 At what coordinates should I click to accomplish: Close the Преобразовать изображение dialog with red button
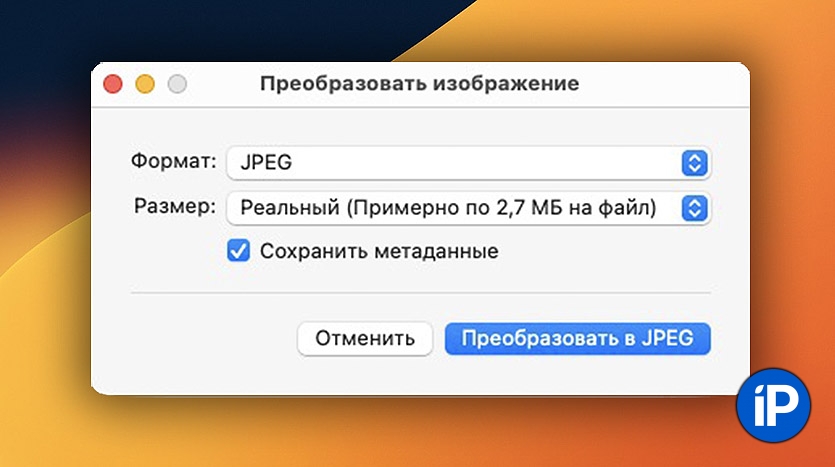113,84
